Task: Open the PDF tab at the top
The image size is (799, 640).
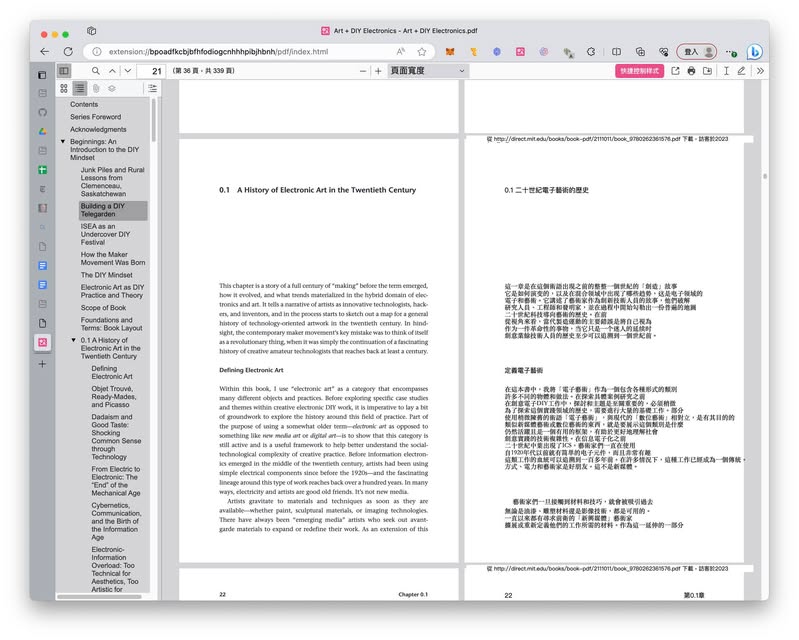Action: (x=399, y=30)
